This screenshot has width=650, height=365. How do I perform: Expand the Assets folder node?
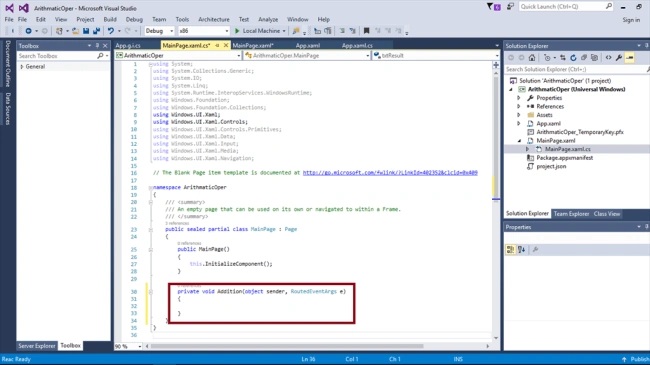click(x=519, y=115)
